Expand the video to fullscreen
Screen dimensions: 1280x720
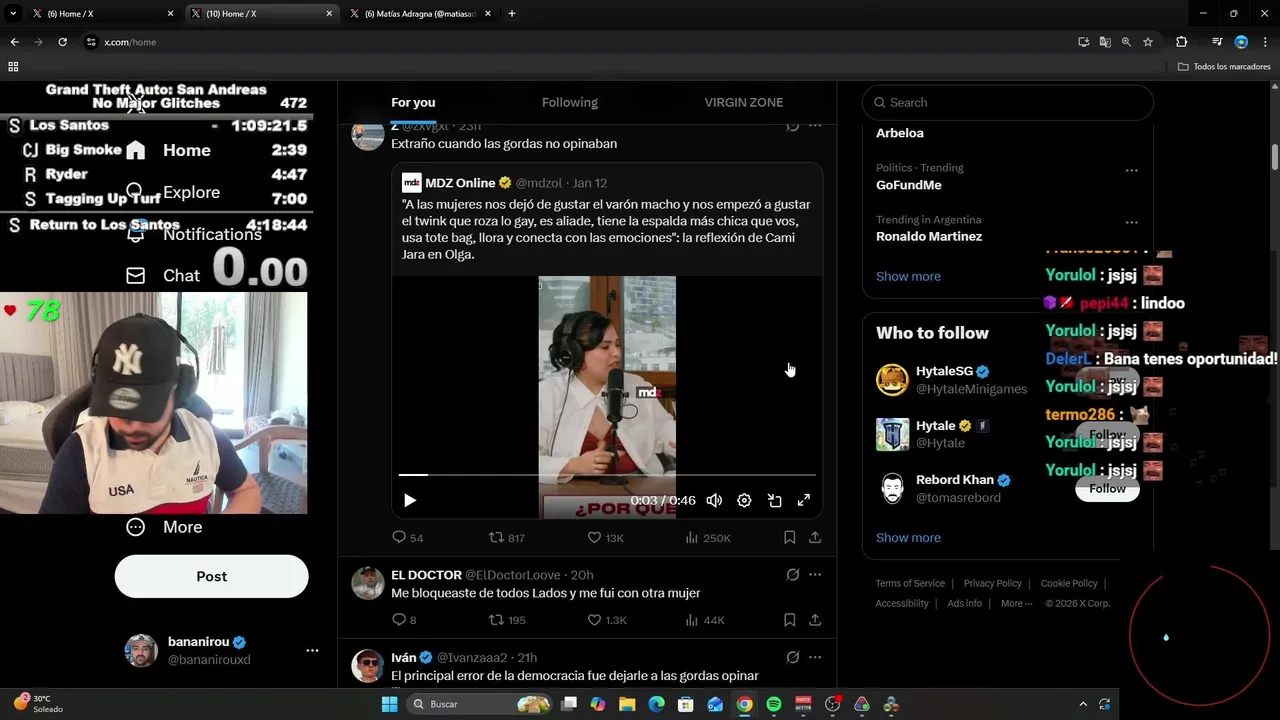pos(803,500)
